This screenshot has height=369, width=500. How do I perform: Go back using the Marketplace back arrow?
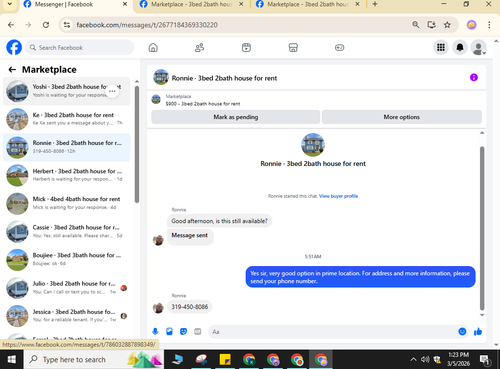tap(12, 69)
